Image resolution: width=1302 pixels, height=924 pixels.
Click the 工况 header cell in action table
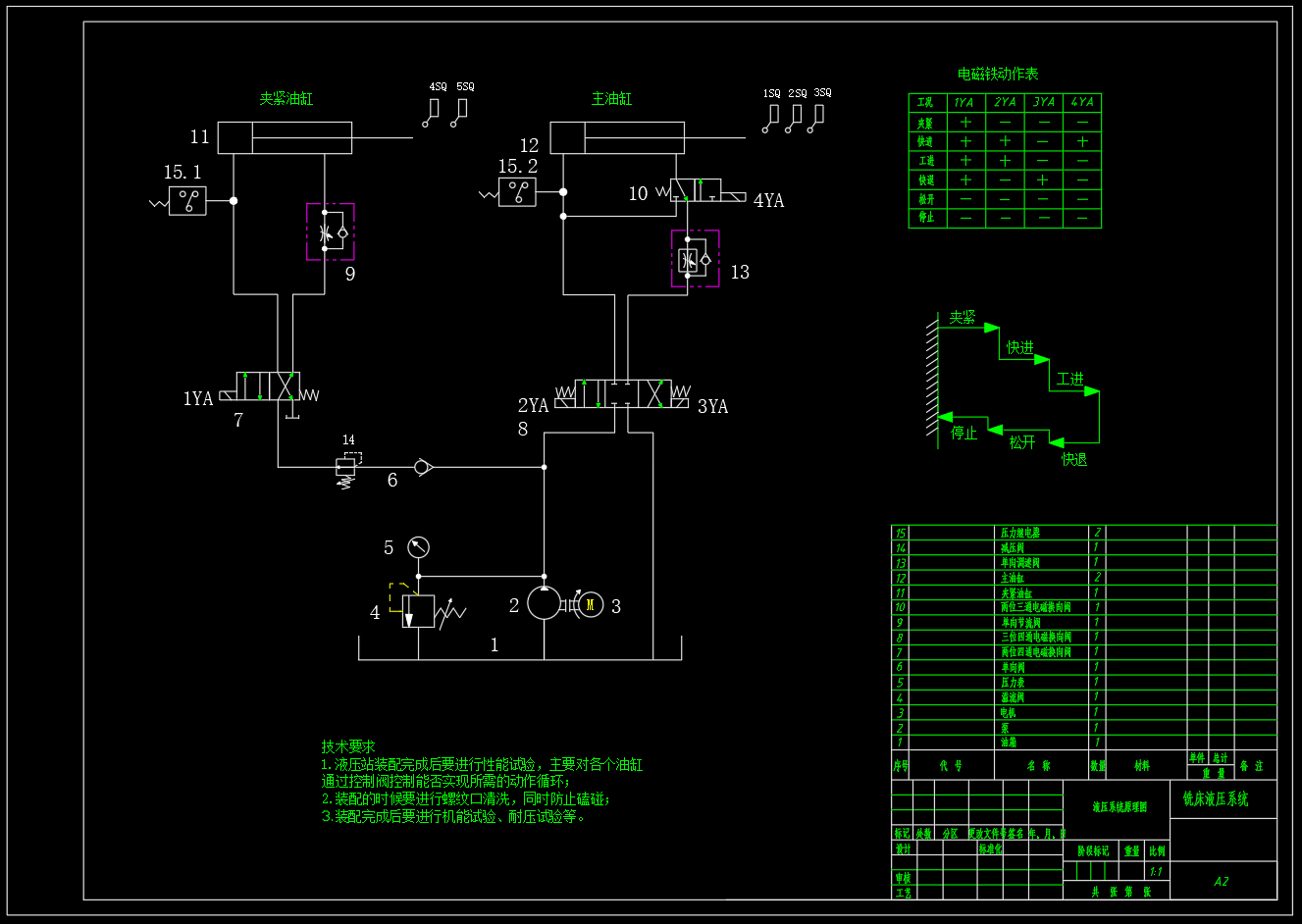pos(926,102)
